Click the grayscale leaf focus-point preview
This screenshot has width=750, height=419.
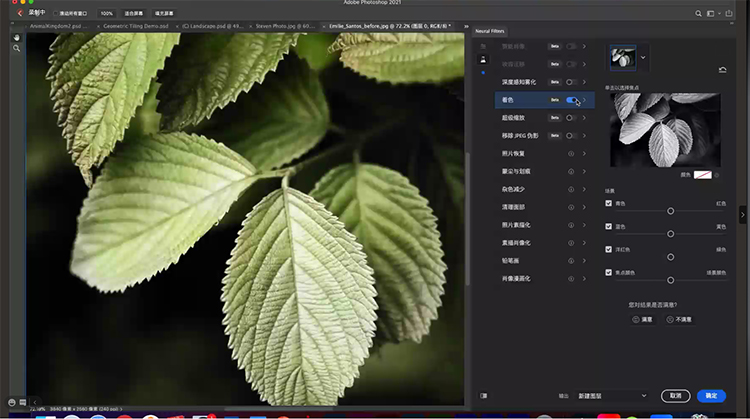tap(665, 130)
